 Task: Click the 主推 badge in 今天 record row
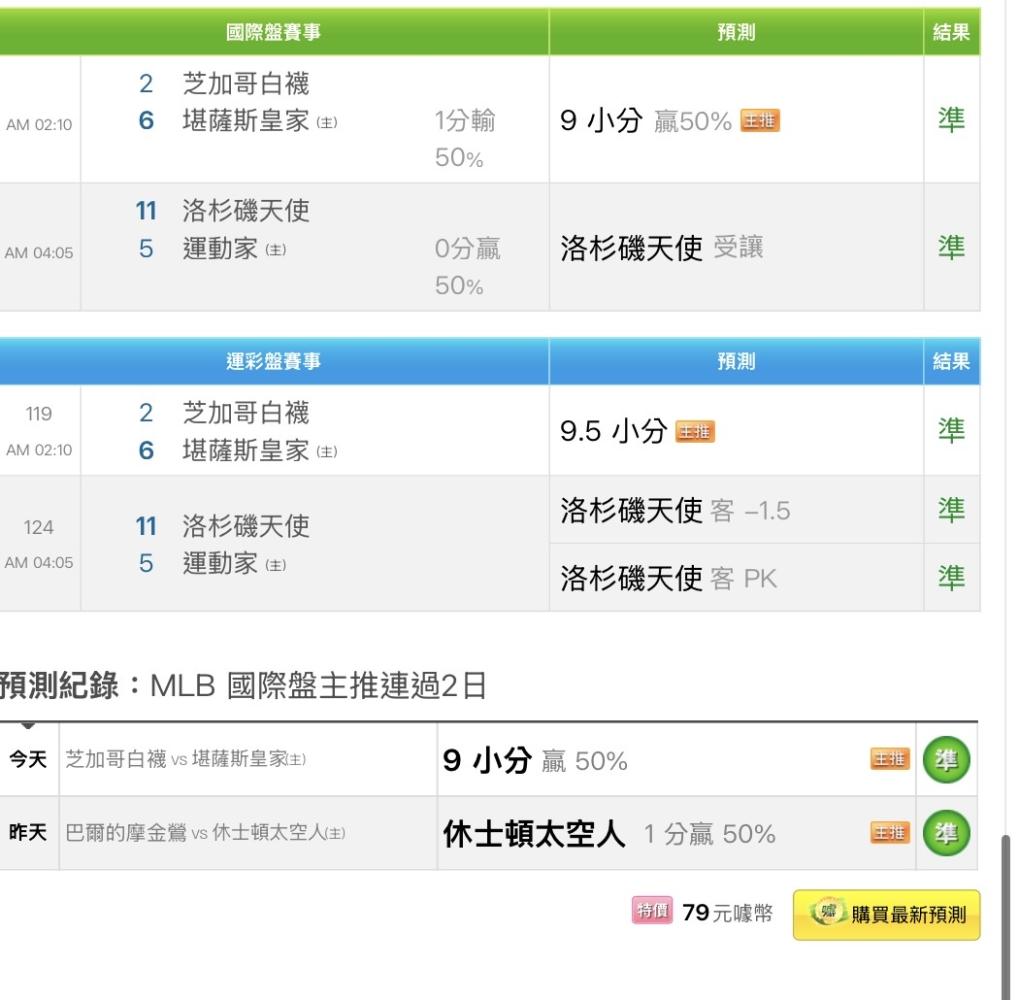tap(890, 759)
